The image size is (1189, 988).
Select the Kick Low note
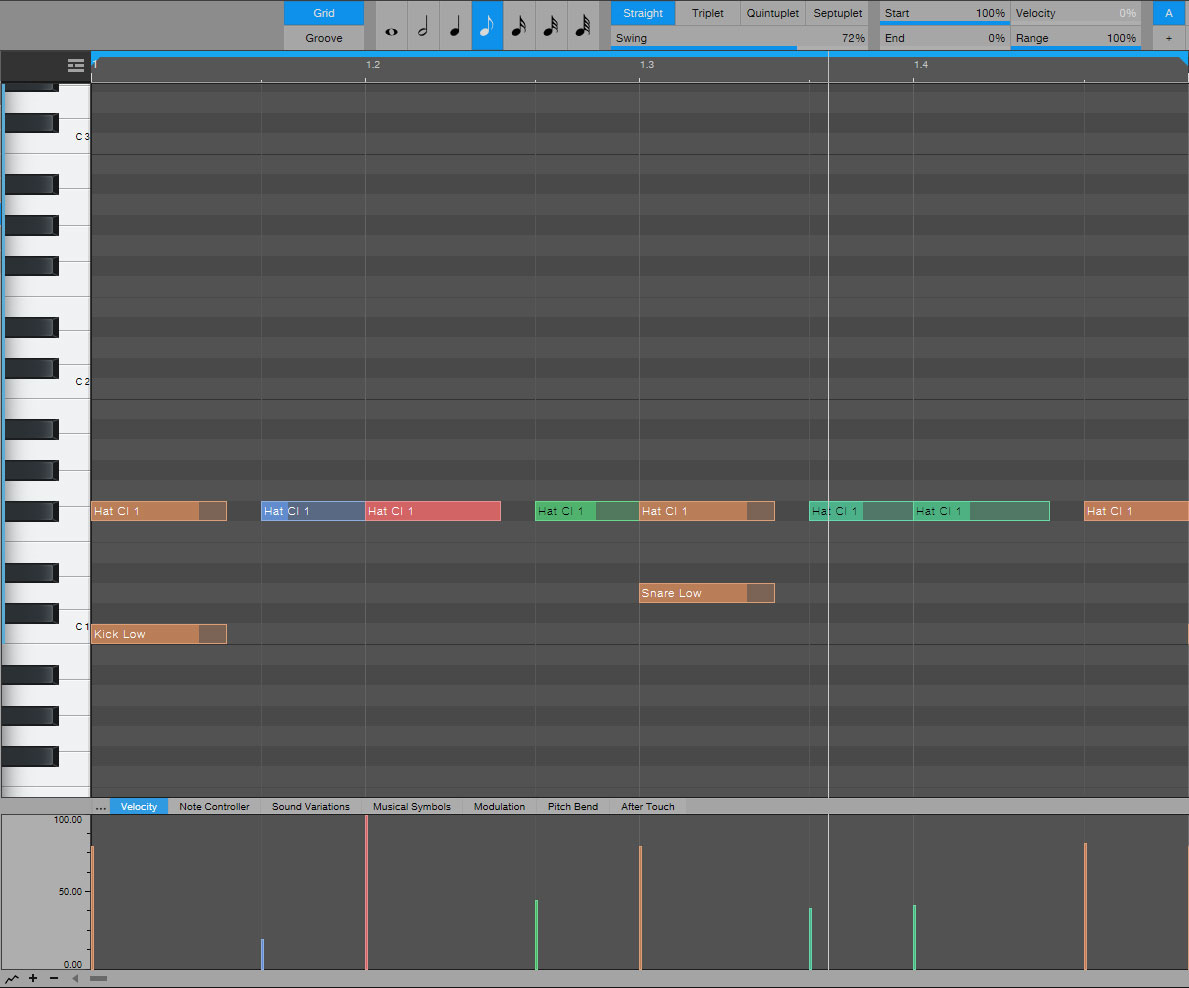click(159, 634)
